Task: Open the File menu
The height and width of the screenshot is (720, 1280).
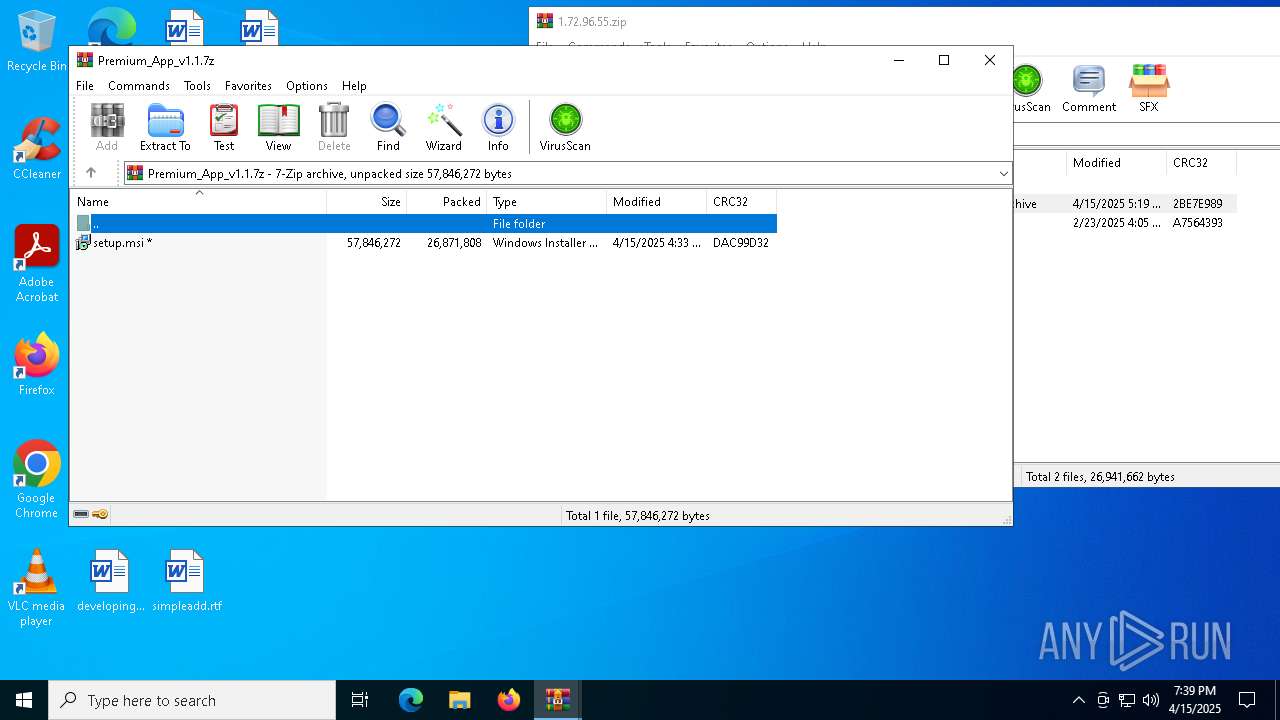Action: click(x=85, y=86)
